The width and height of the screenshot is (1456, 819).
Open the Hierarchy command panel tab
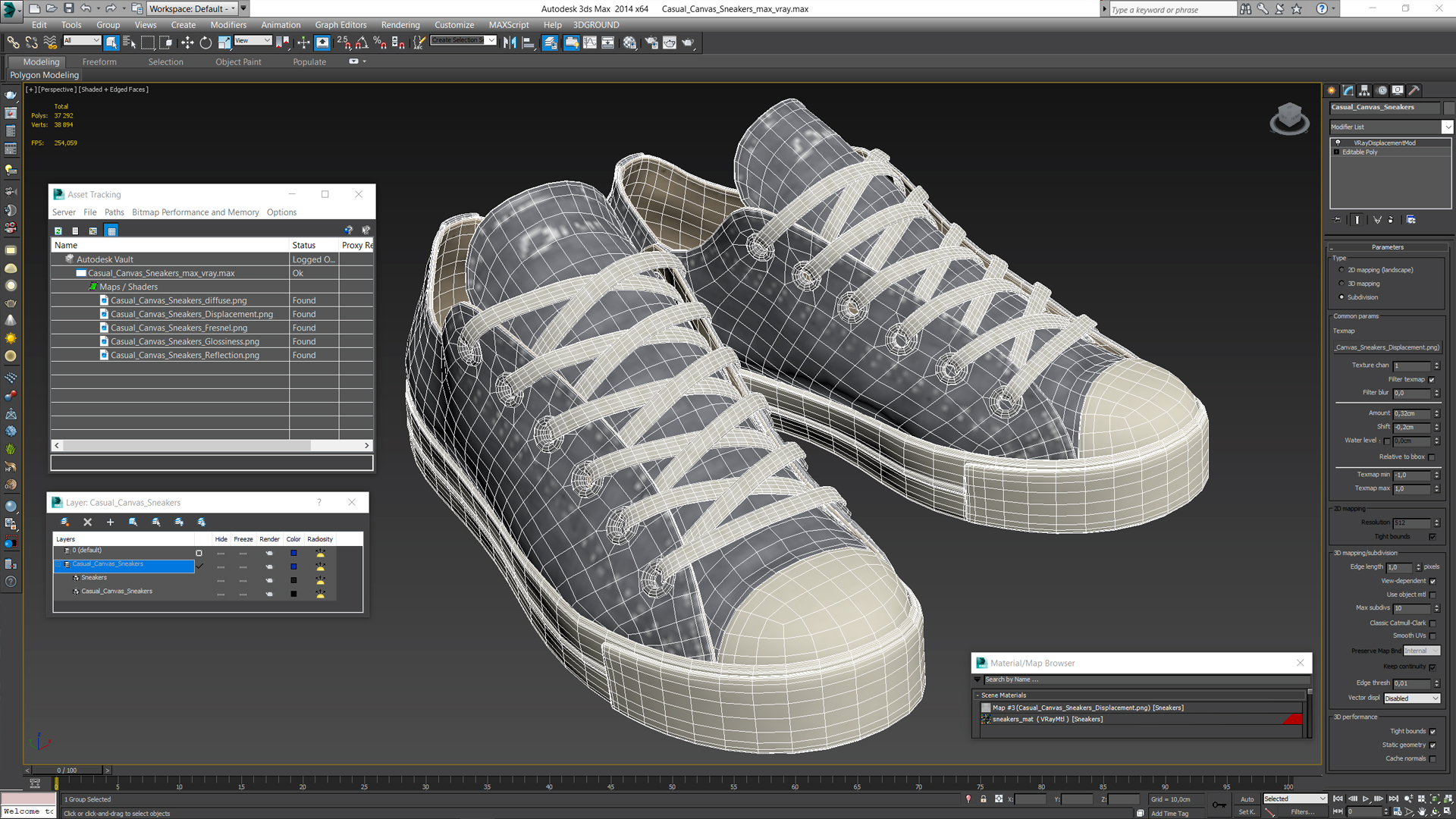click(1364, 90)
